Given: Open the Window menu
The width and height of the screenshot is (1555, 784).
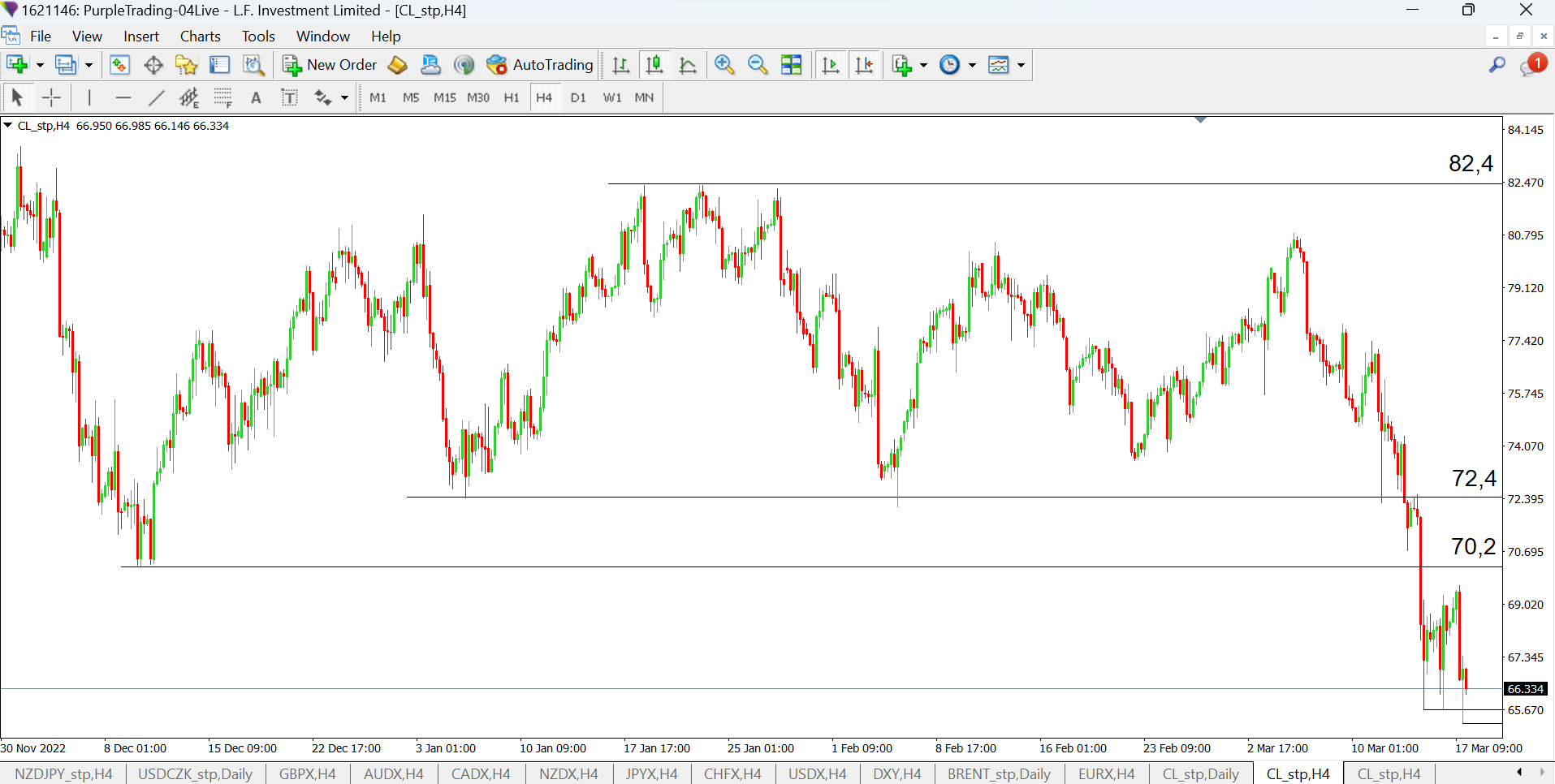Looking at the screenshot, I should 323,37.
